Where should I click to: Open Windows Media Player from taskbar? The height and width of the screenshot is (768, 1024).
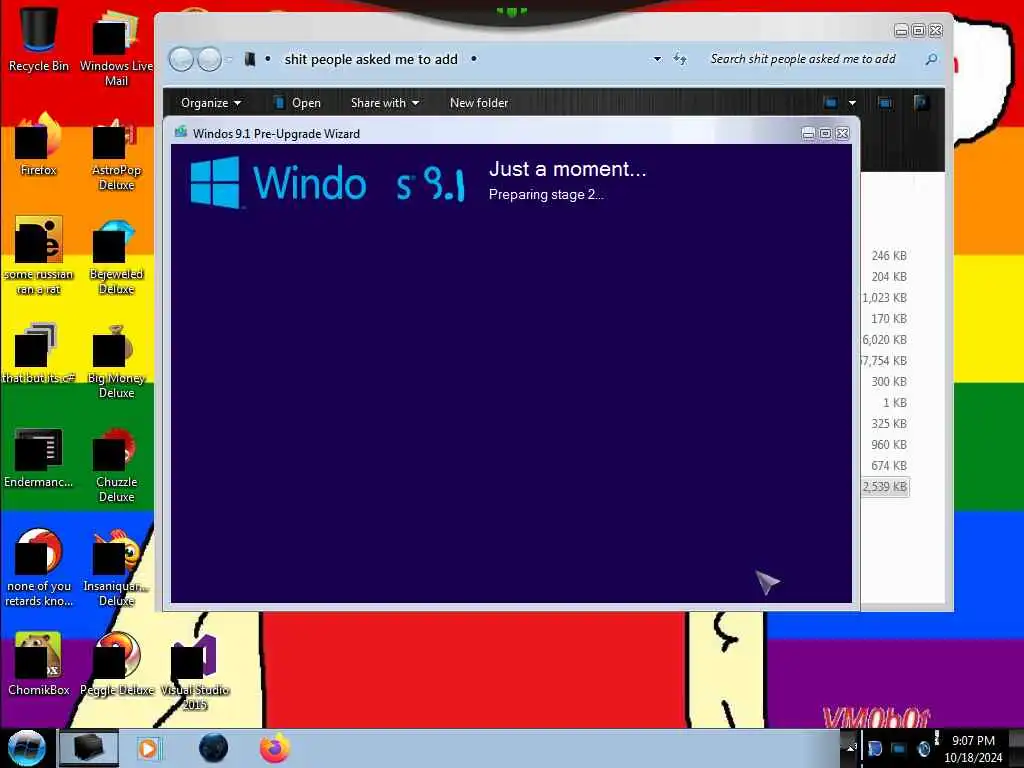[148, 748]
